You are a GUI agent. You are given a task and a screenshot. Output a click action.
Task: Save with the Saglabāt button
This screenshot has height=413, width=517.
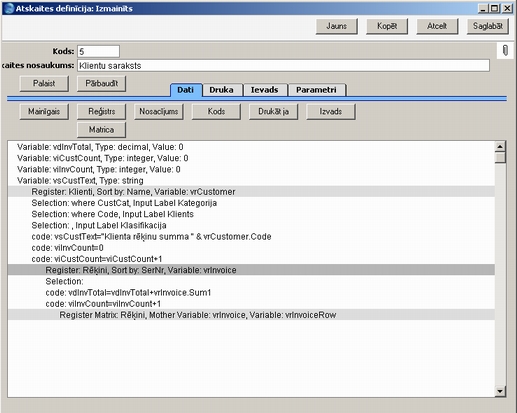click(488, 26)
